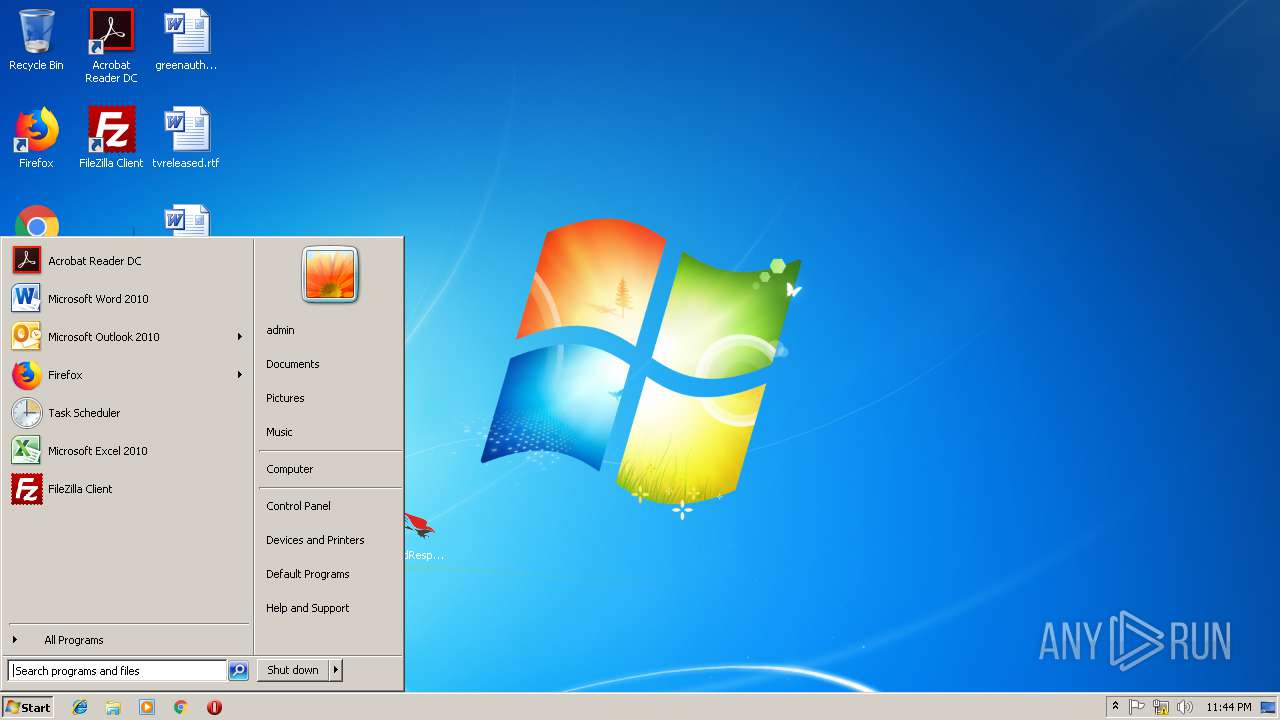Image resolution: width=1280 pixels, height=720 pixels.
Task: Expand Microsoft Outlook 2010 jump list arrow
Action: (240, 337)
